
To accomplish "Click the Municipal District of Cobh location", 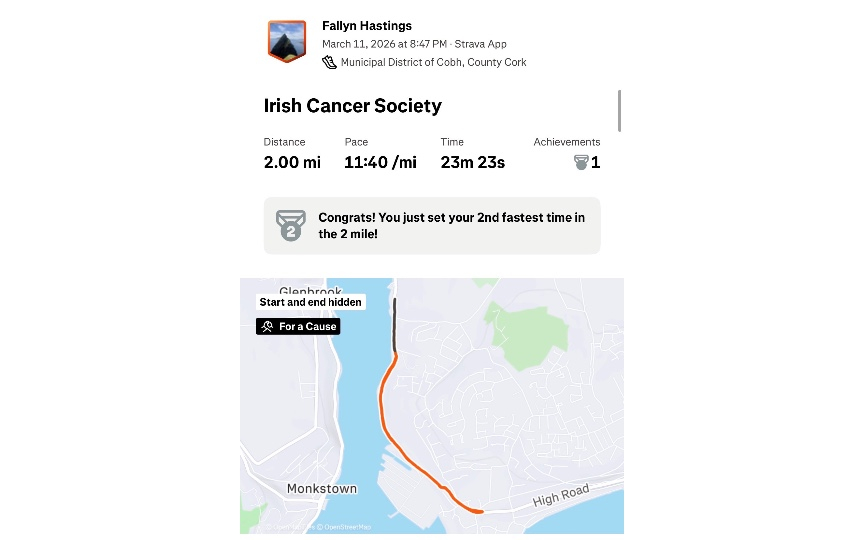I will pyautogui.click(x=433, y=62).
